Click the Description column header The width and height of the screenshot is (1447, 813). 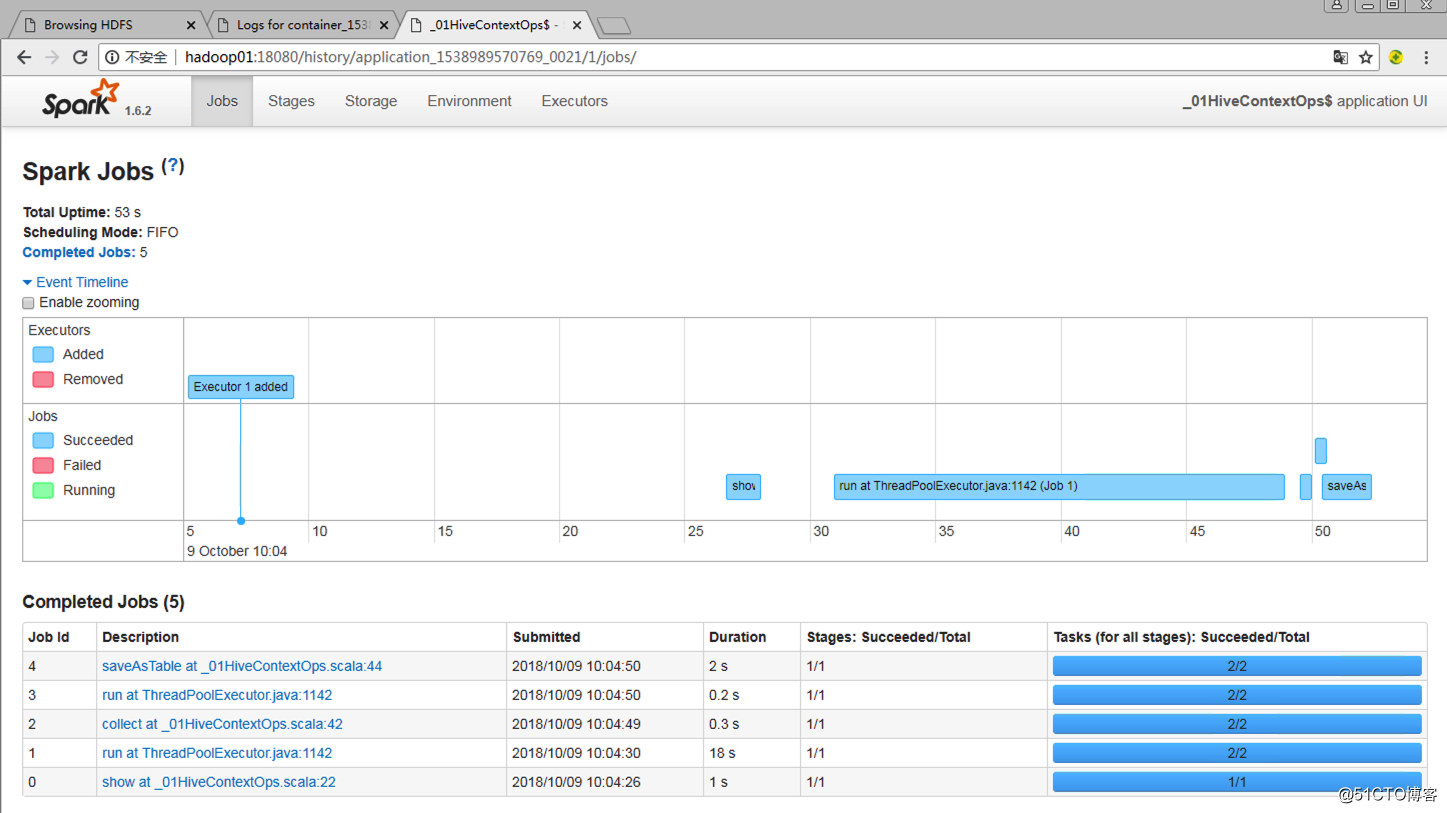tap(301, 637)
